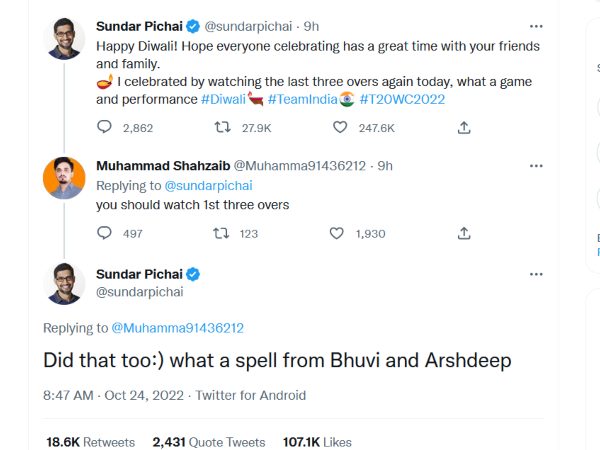This screenshot has height=450, width=600.
Task: Open more options on Muhammad Shahzaib's reply
Action: (x=537, y=165)
